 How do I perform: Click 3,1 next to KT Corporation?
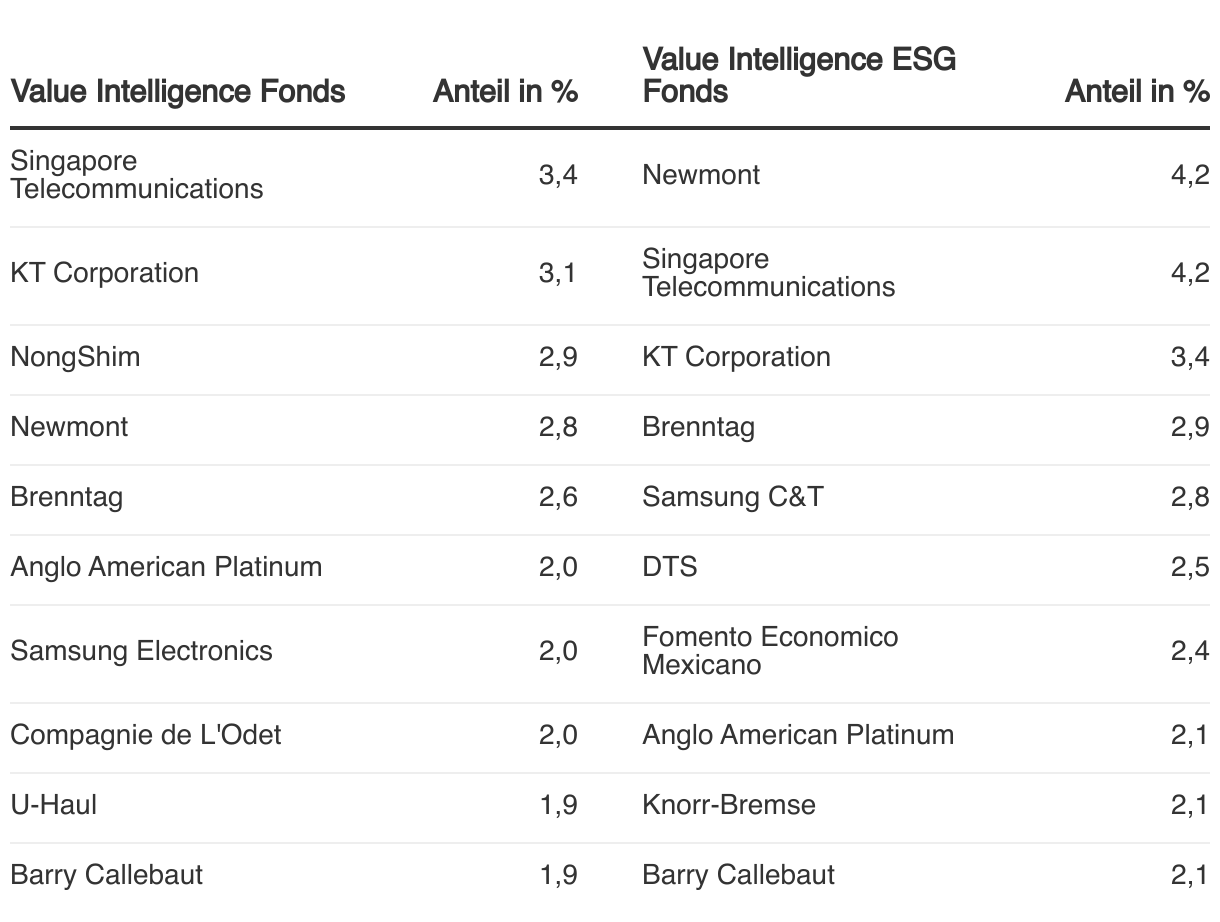point(558,273)
